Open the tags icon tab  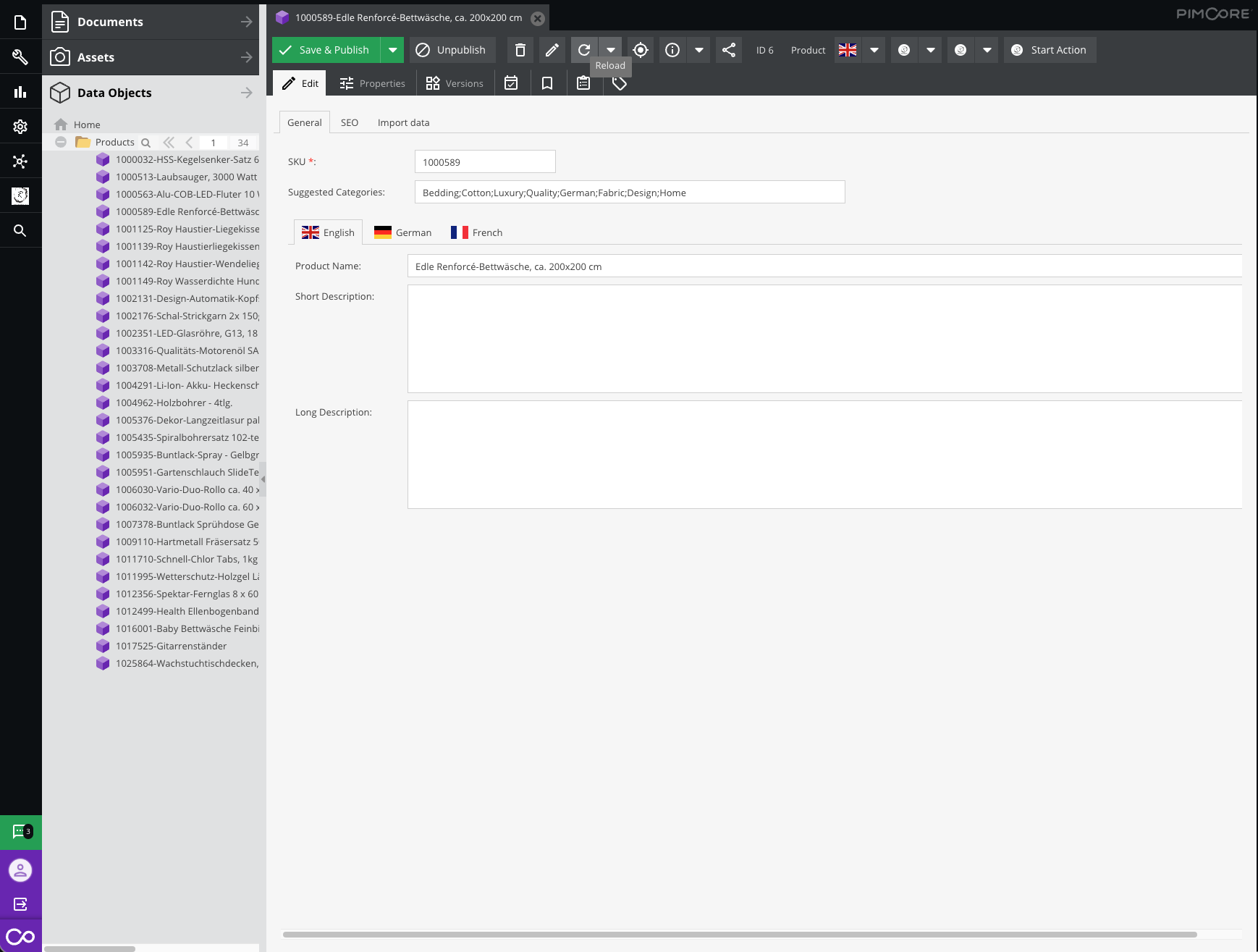coord(620,83)
